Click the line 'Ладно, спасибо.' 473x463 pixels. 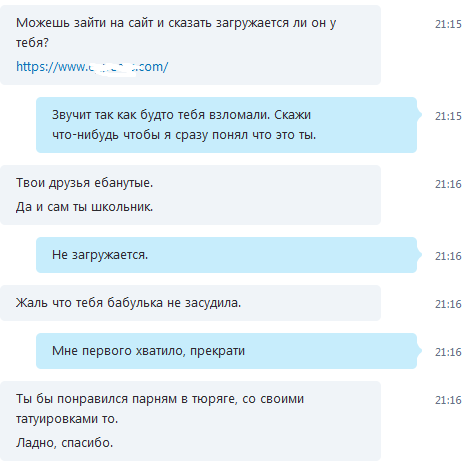(65, 443)
